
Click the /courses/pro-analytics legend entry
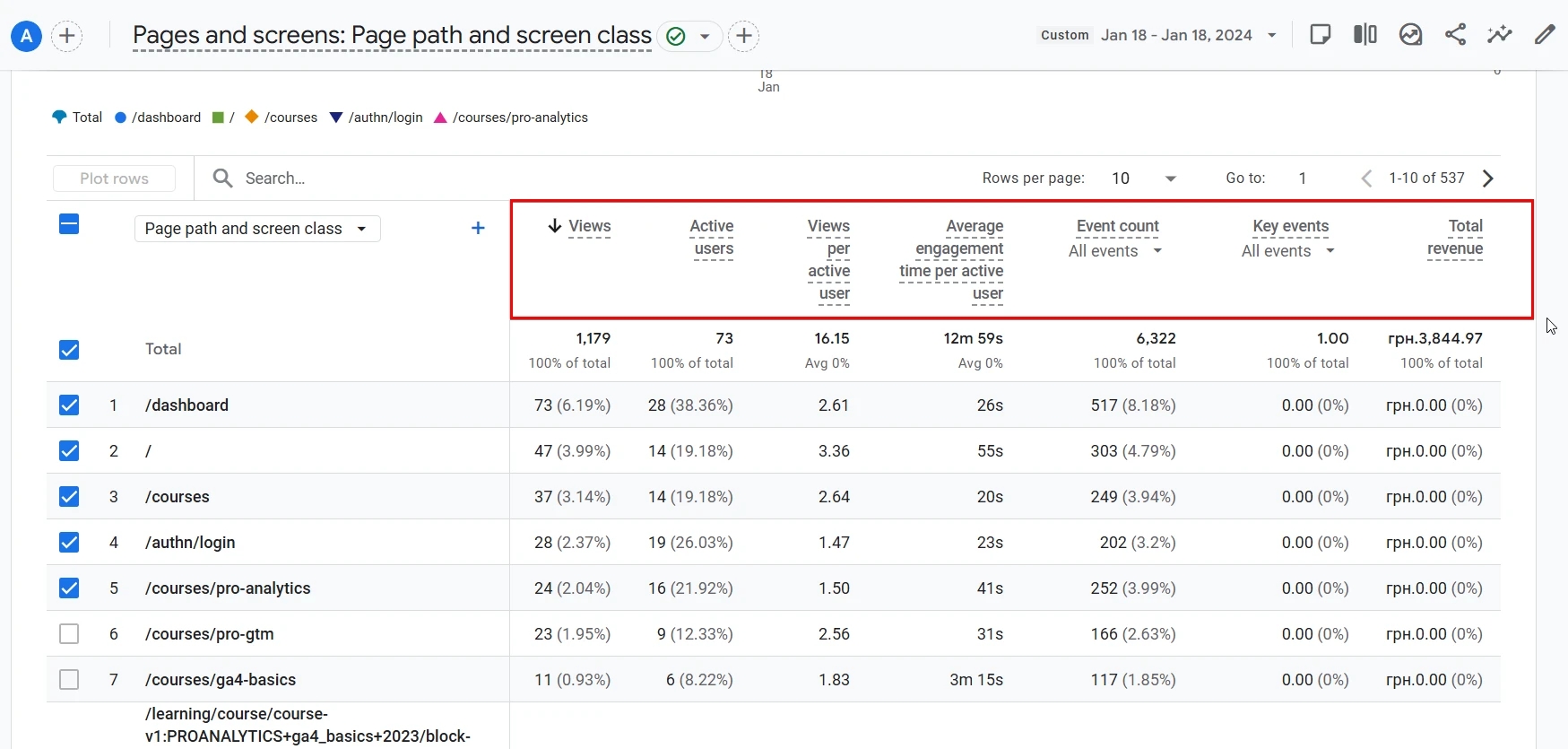pyautogui.click(x=511, y=118)
